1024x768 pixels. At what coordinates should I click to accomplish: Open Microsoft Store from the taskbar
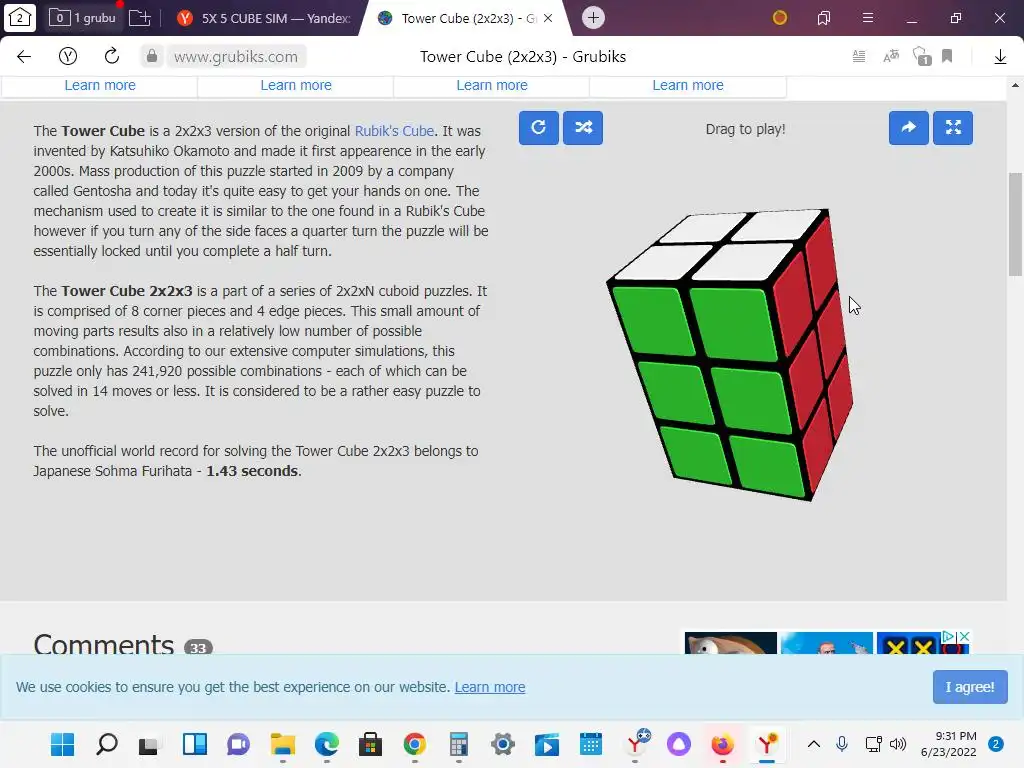(x=370, y=744)
